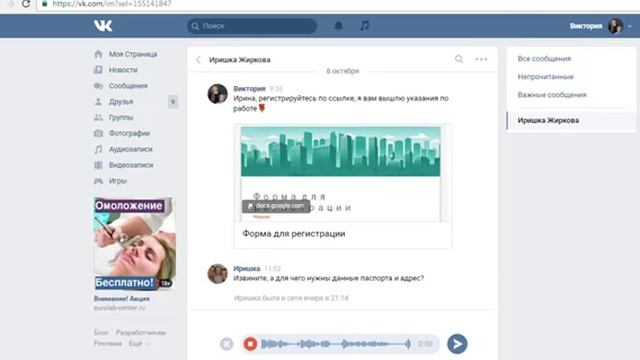Go back using the chat header arrow

pyautogui.click(x=198, y=60)
